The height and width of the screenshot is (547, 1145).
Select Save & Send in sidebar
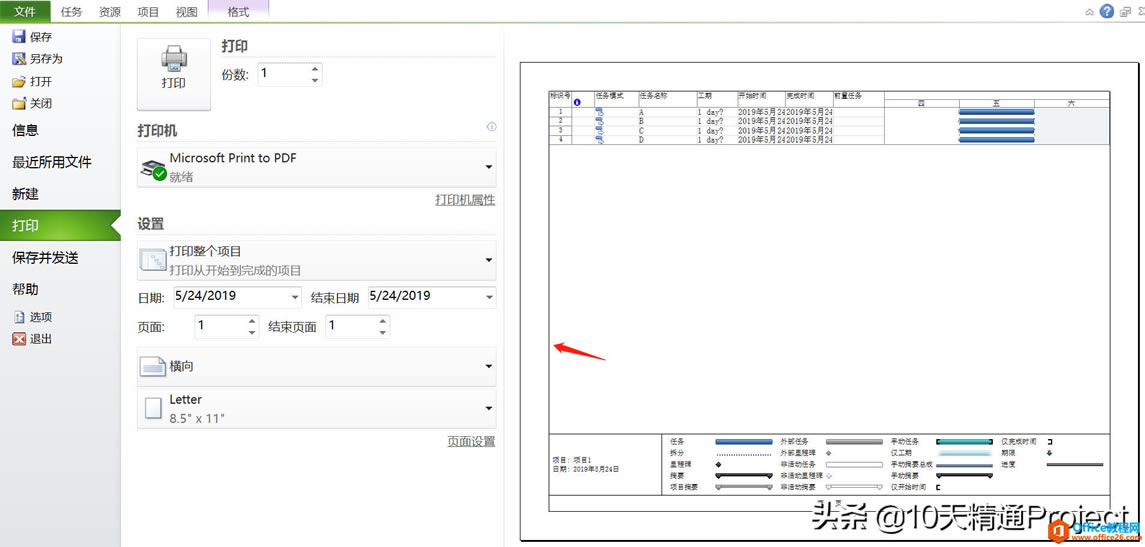click(x=45, y=258)
